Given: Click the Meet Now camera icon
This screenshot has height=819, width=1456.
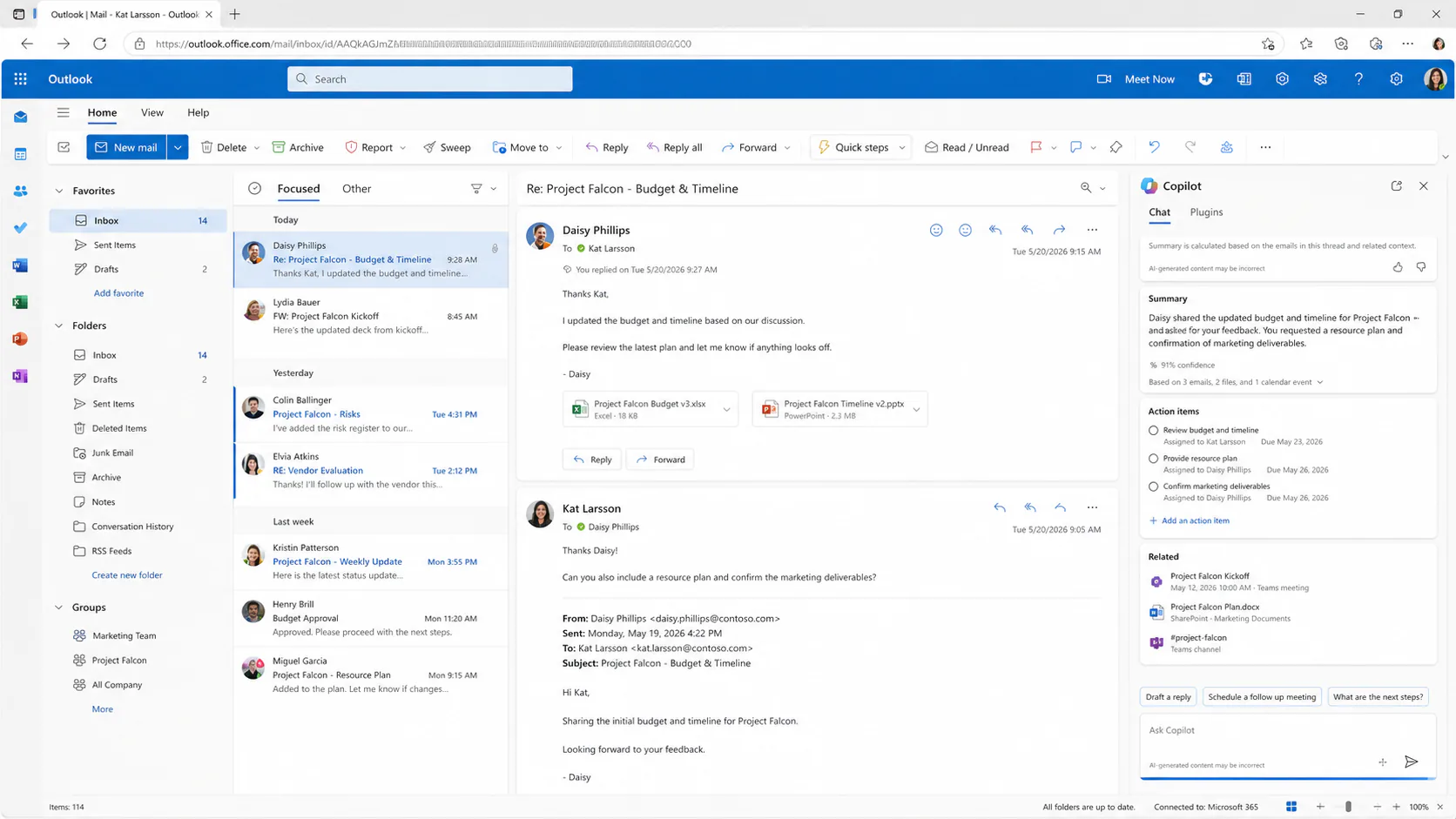Looking at the screenshot, I should [x=1103, y=79].
